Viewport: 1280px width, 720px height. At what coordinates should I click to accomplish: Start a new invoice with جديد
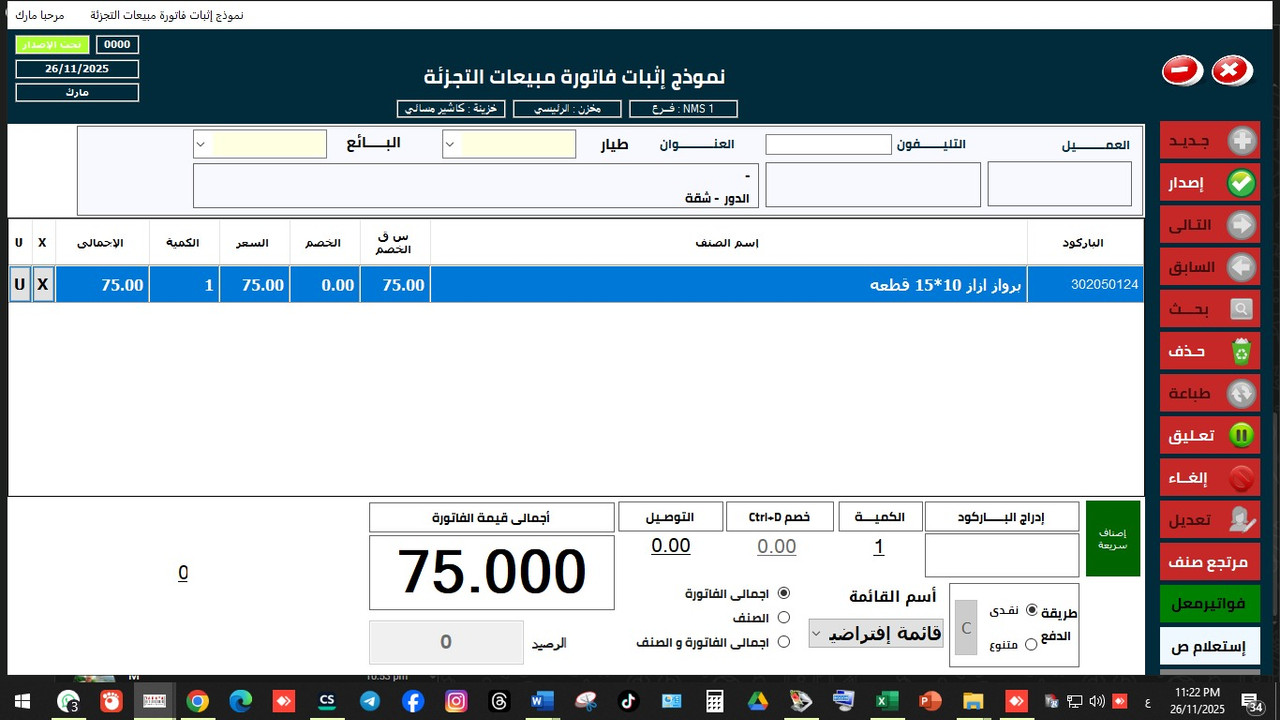click(x=1210, y=140)
